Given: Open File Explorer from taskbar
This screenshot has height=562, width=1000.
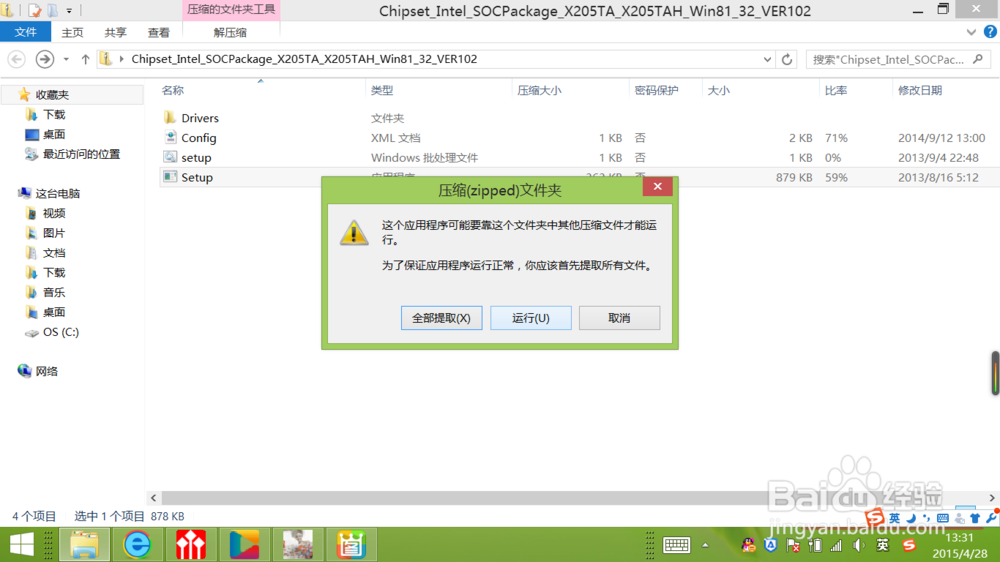Looking at the screenshot, I should pyautogui.click(x=84, y=545).
